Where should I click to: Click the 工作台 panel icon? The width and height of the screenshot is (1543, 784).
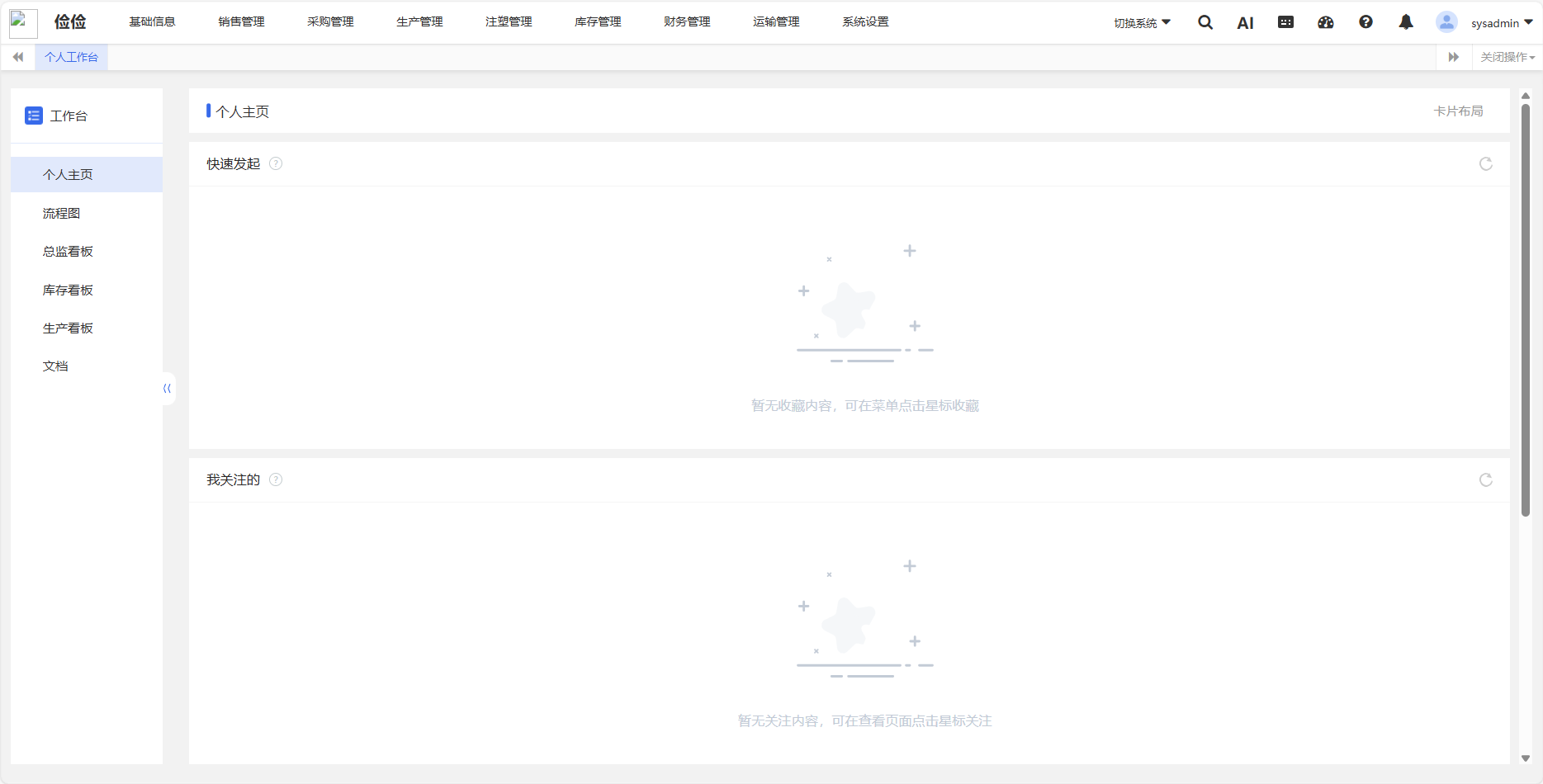click(33, 116)
